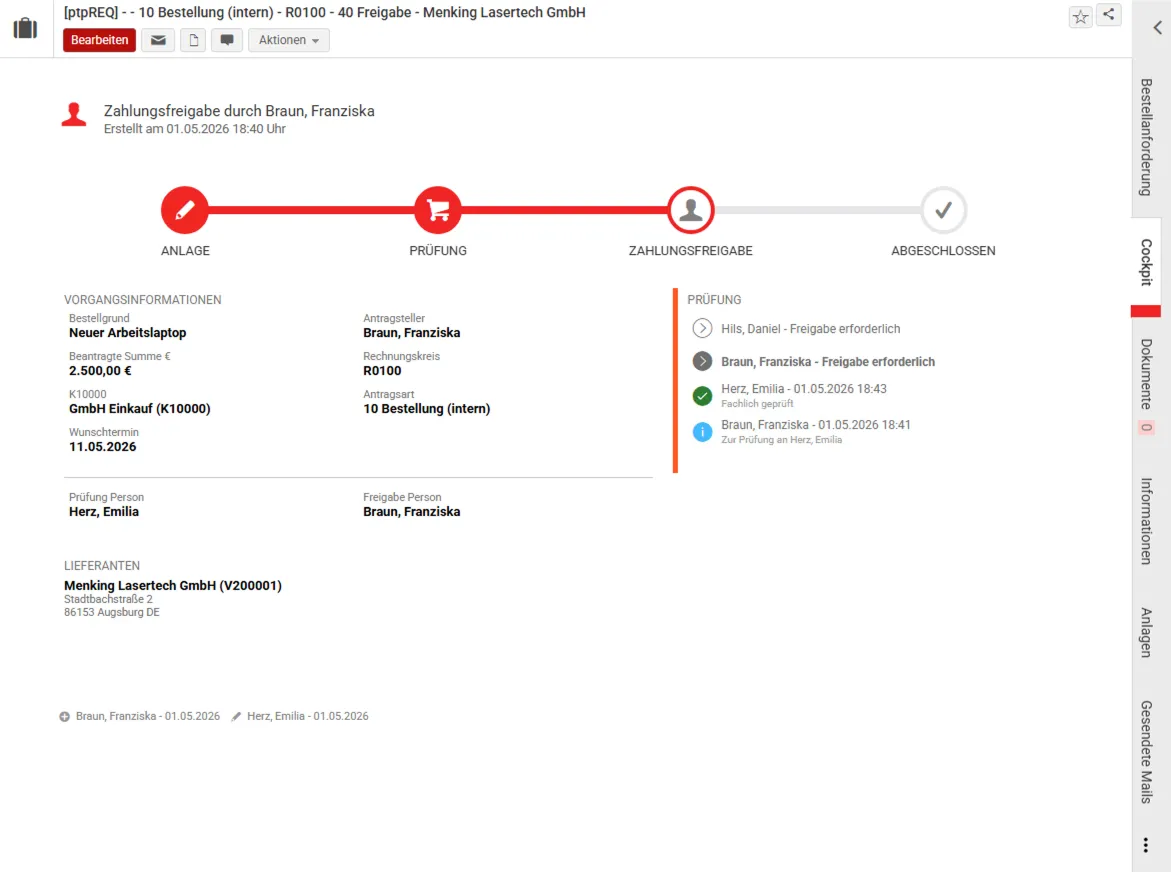The image size is (1171, 872).
Task: Click address line 86153 Augsburg DE
Action: point(111,612)
